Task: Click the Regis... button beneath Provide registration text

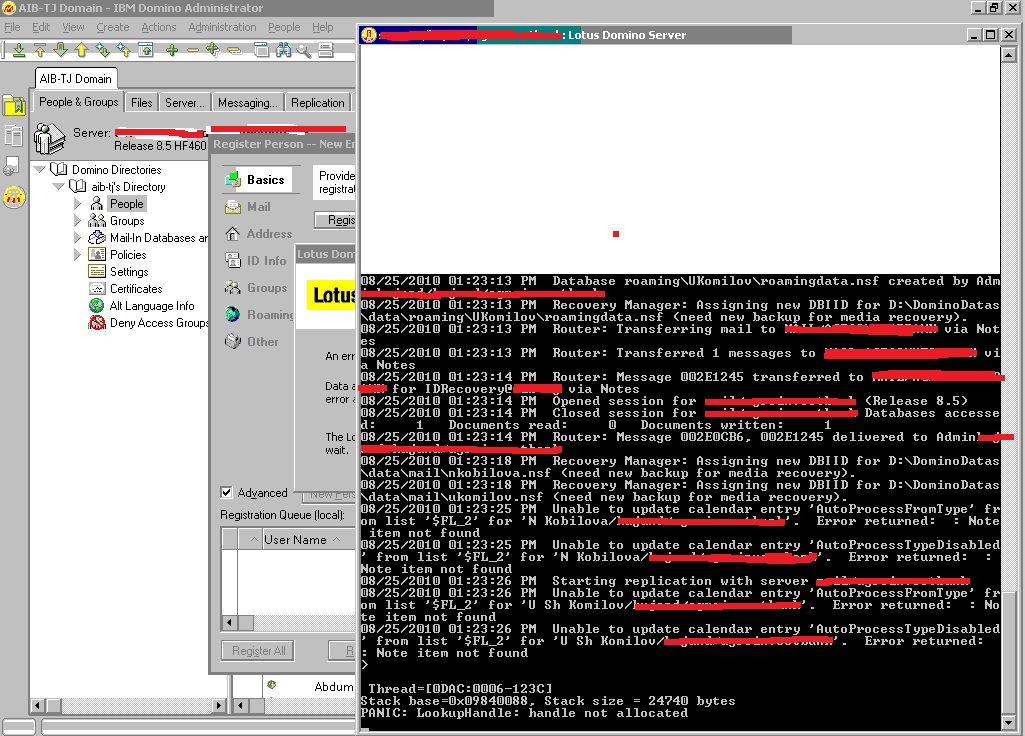Action: coord(335,220)
